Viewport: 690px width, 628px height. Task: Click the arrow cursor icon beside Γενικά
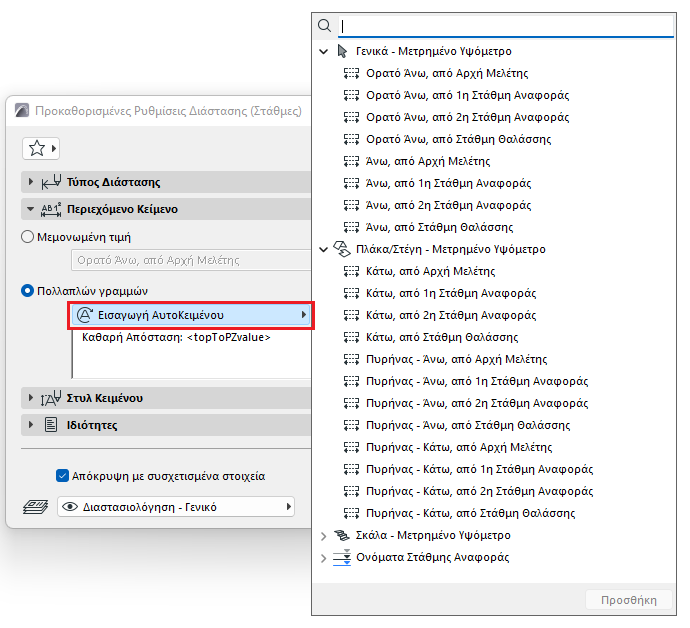click(342, 51)
